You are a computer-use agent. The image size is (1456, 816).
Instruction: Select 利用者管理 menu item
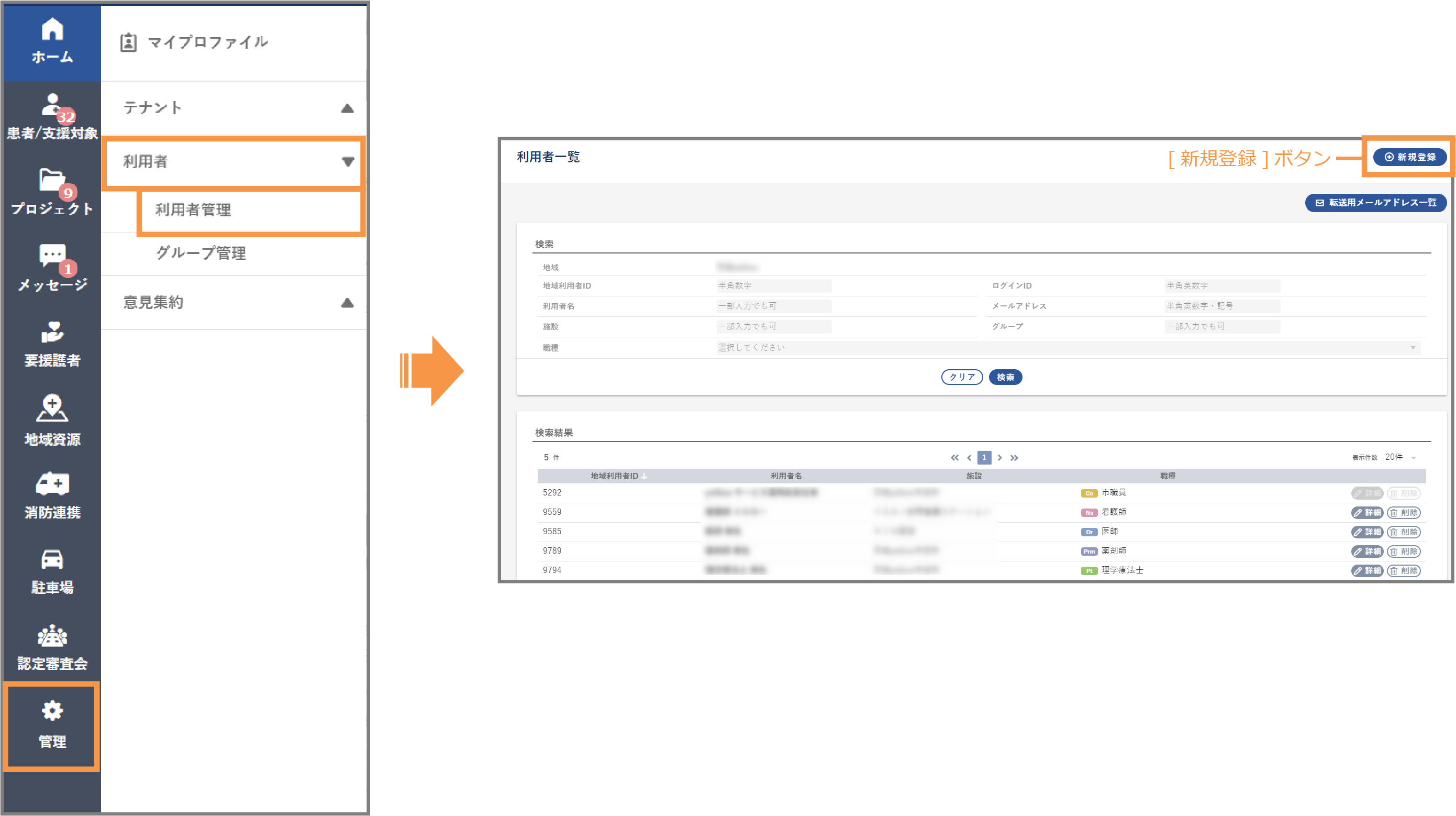(193, 210)
